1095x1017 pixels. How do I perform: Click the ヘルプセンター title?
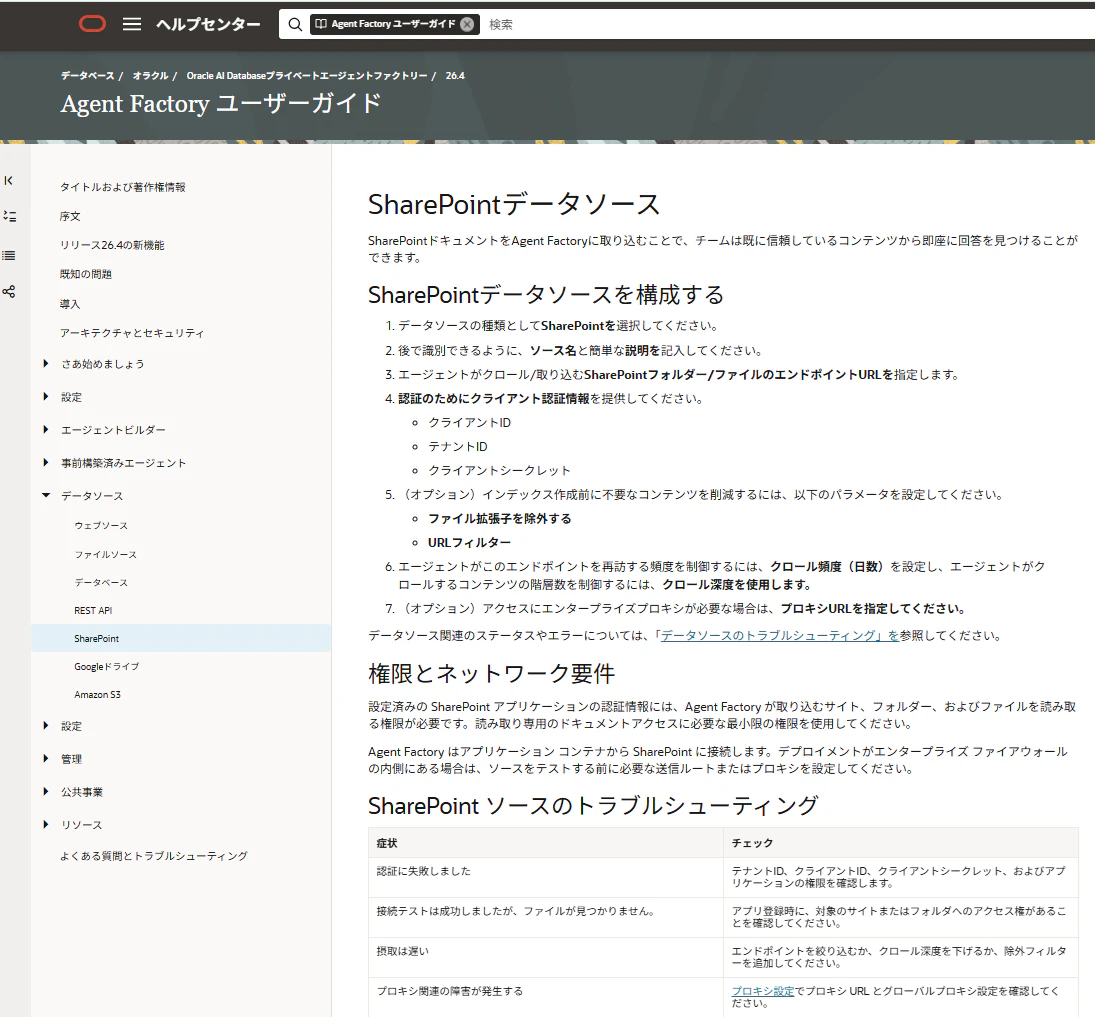(208, 24)
